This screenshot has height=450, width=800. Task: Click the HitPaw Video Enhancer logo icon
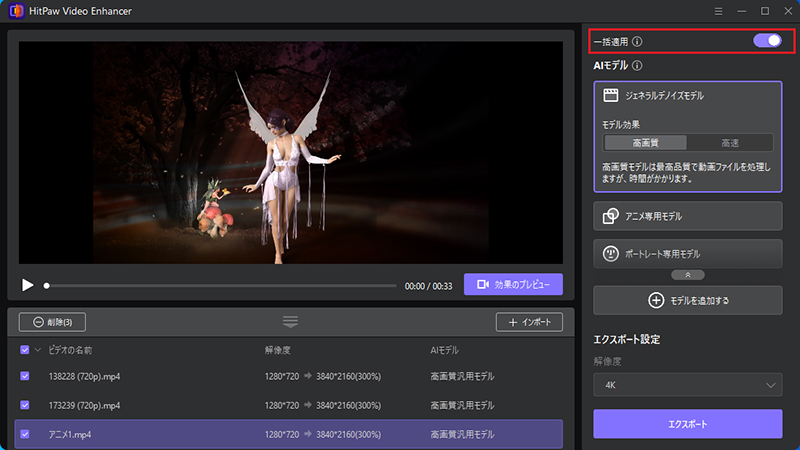15,11
